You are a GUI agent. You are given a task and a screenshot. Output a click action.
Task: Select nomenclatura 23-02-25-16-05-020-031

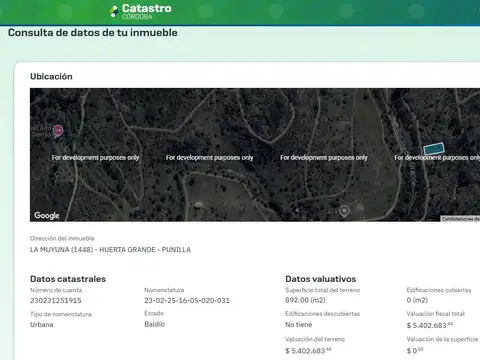coord(187,300)
